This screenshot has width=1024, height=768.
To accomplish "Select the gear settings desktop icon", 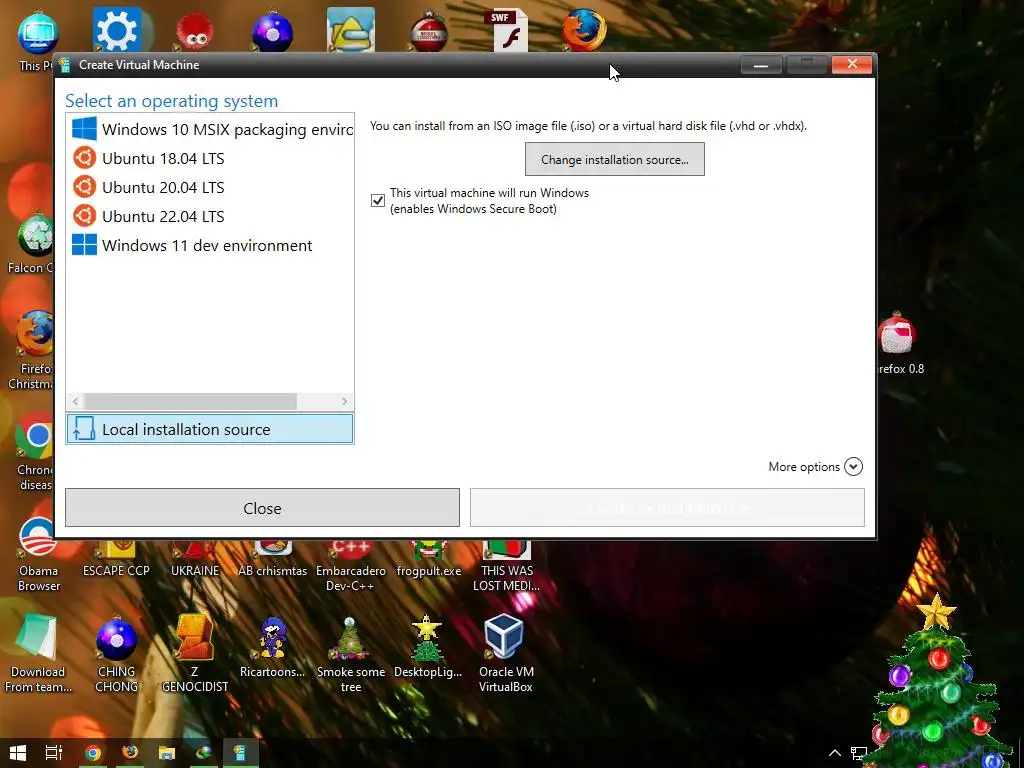I will (x=116, y=30).
